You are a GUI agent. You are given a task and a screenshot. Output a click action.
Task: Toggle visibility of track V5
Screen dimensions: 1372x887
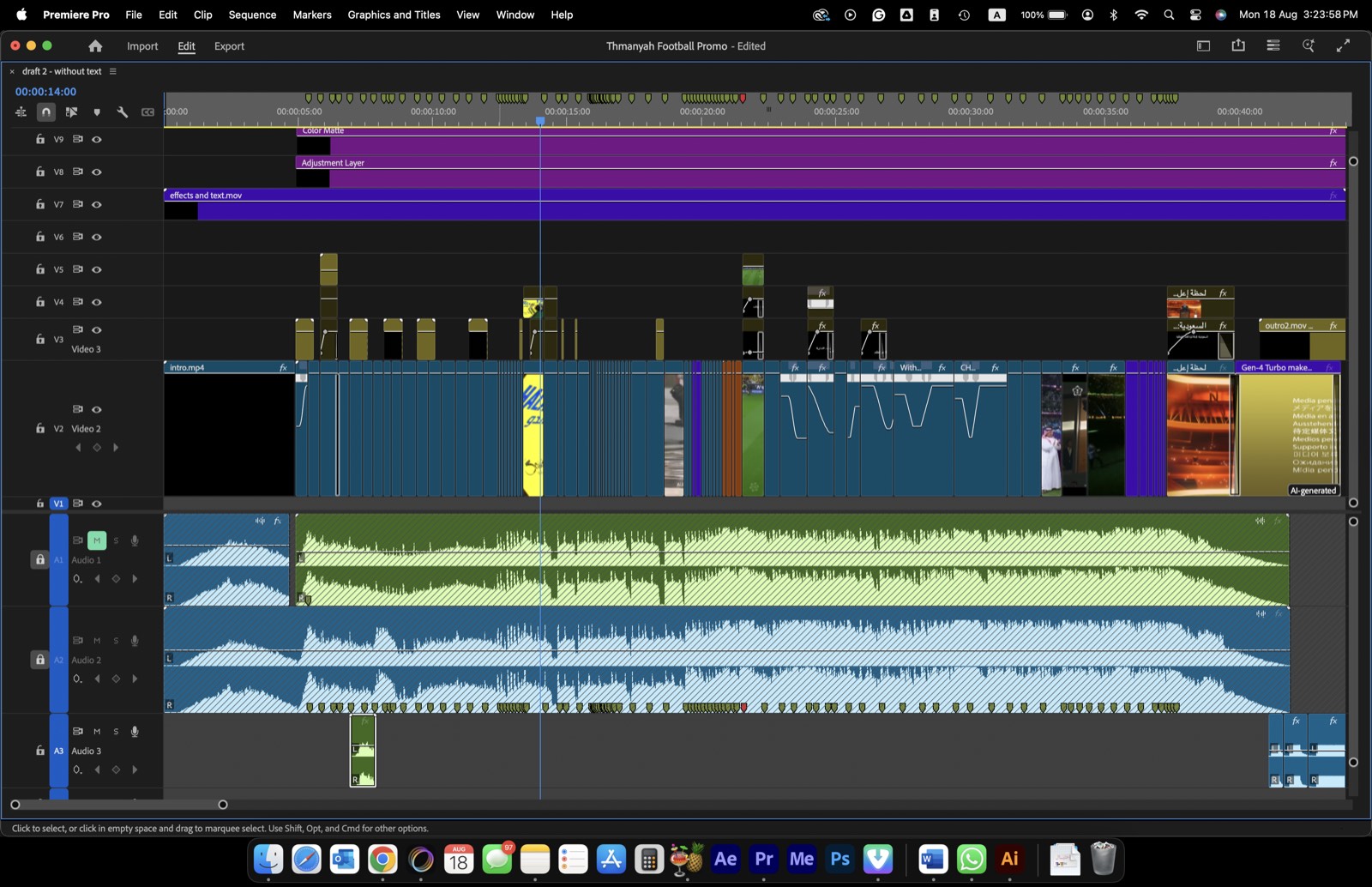[97, 269]
